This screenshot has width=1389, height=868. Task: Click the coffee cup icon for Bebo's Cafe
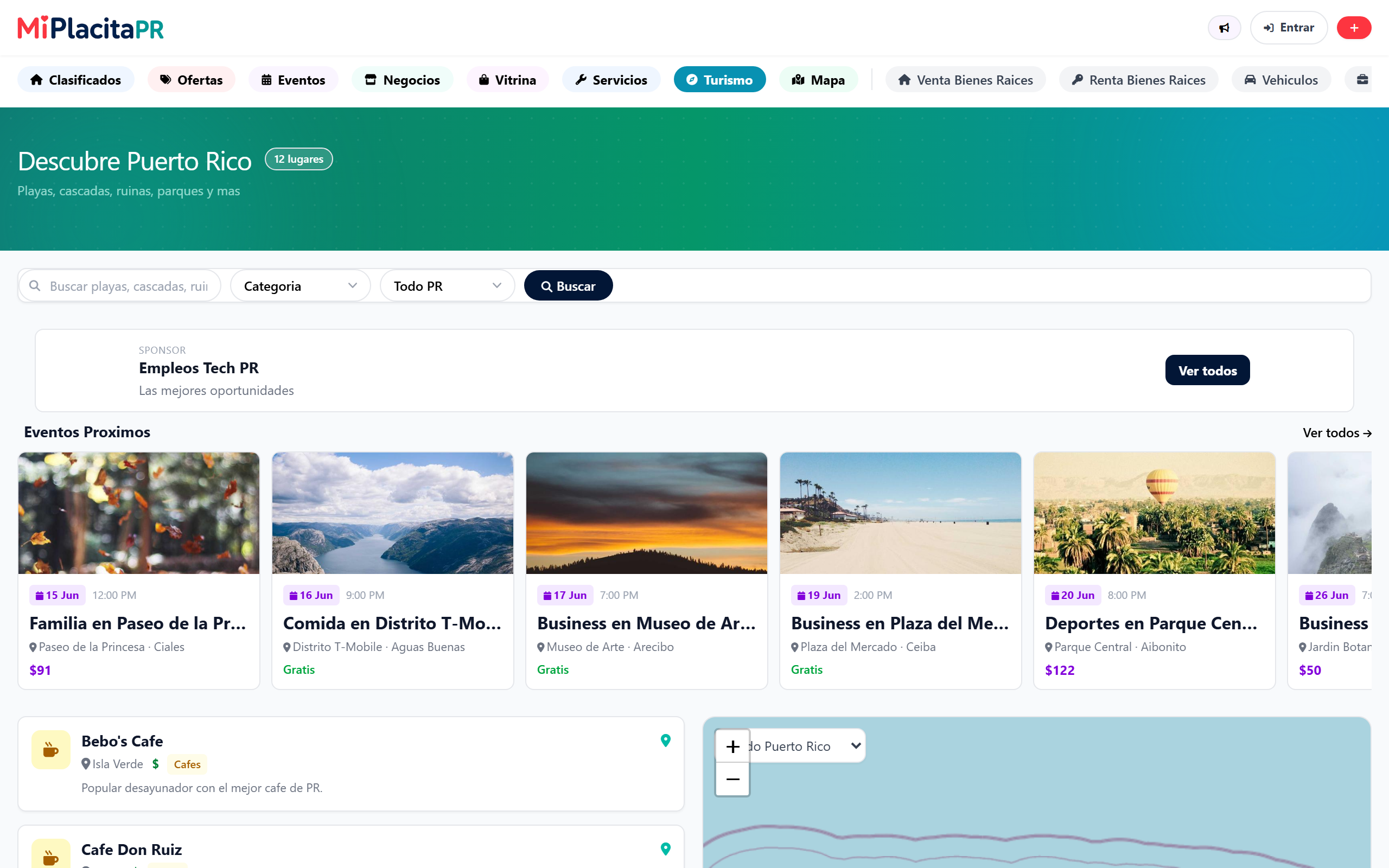51,749
